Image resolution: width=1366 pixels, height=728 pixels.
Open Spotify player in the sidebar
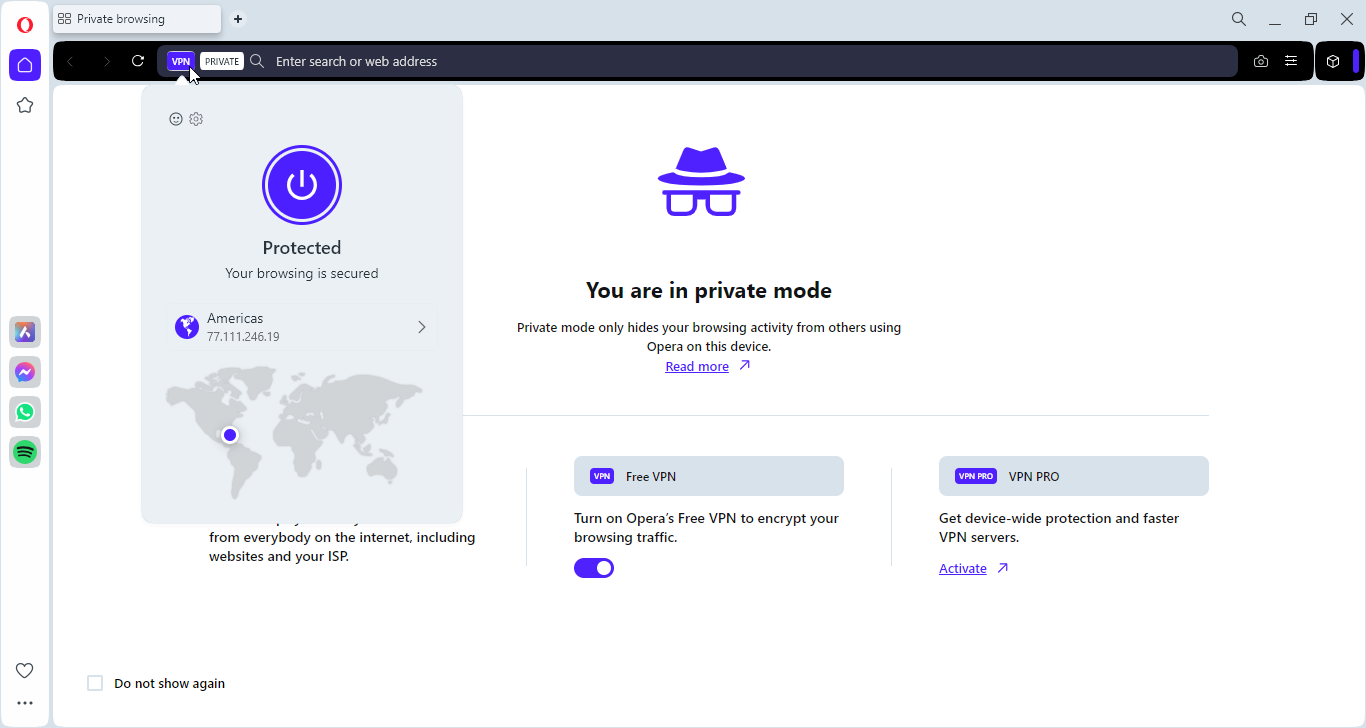coord(25,452)
